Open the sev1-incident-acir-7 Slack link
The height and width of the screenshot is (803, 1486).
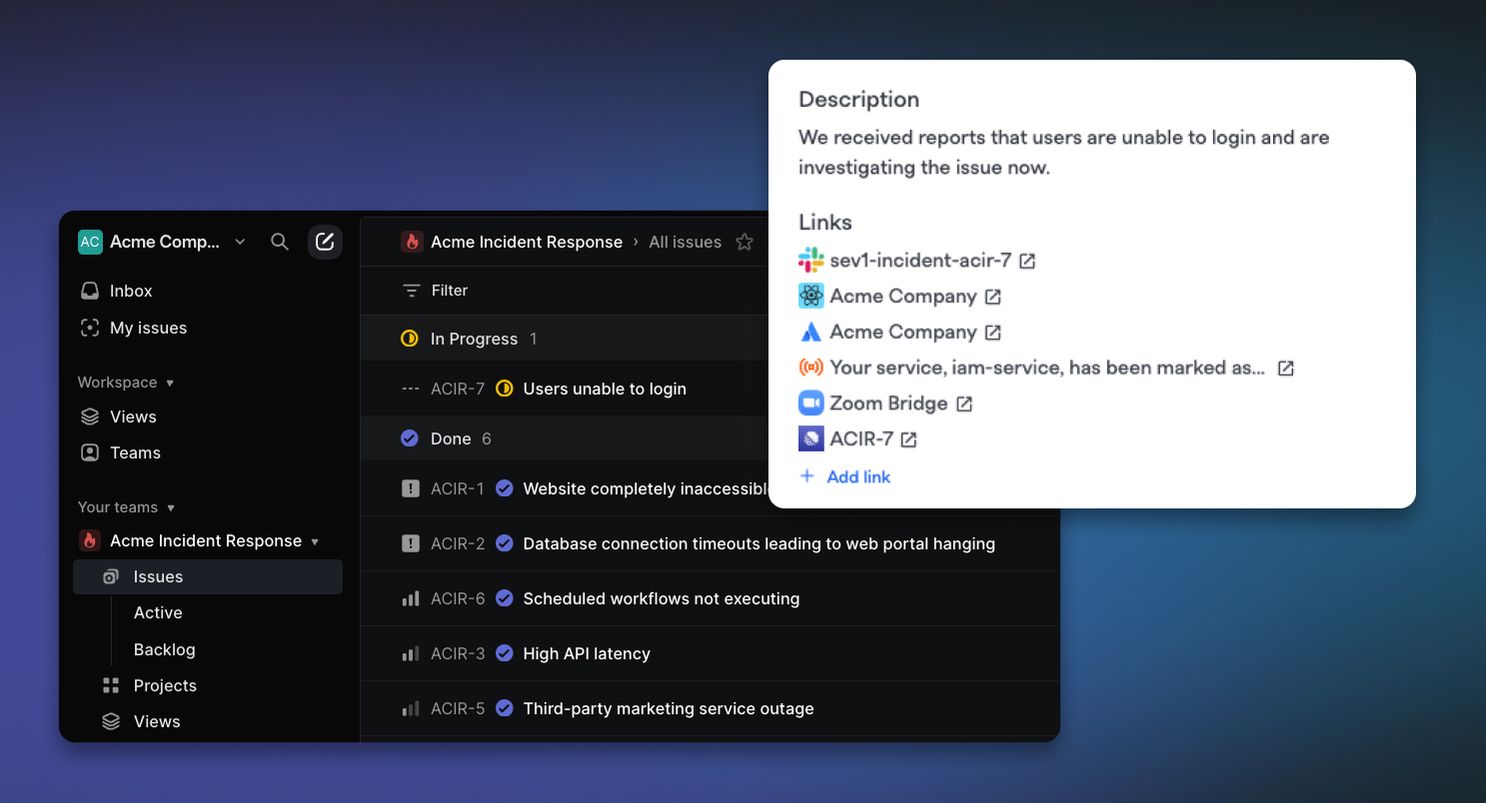click(920, 261)
